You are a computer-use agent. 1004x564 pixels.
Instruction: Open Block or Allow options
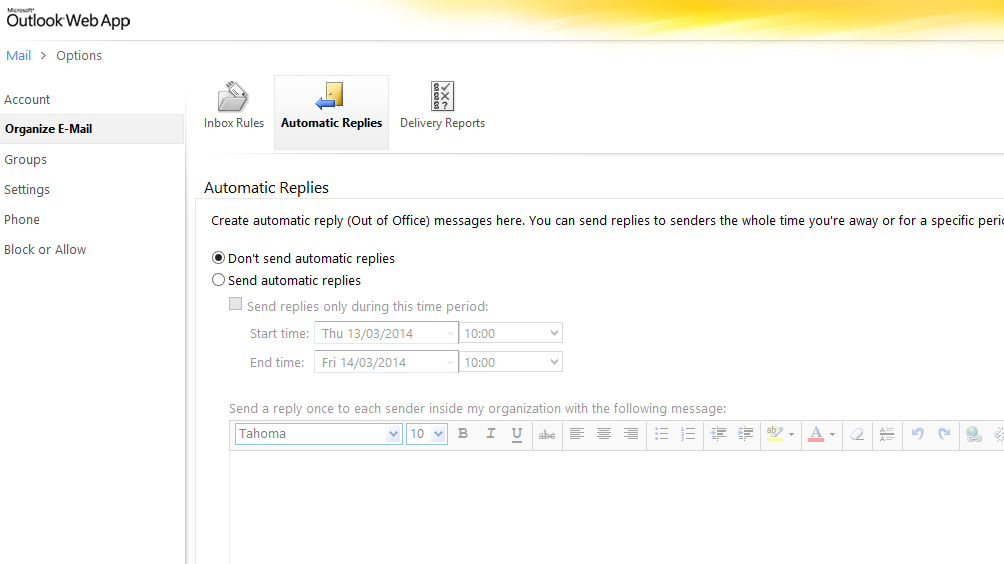click(x=45, y=250)
